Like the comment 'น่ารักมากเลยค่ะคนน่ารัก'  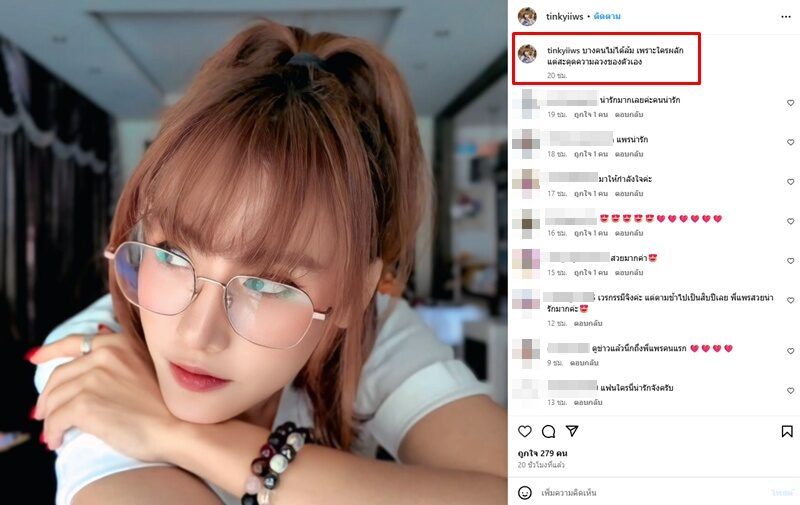[790, 103]
